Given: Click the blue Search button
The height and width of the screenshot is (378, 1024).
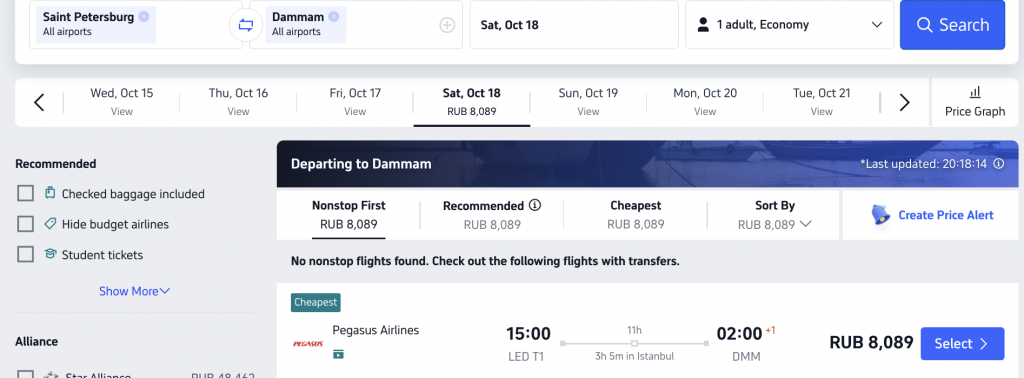Looking at the screenshot, I should [x=952, y=25].
